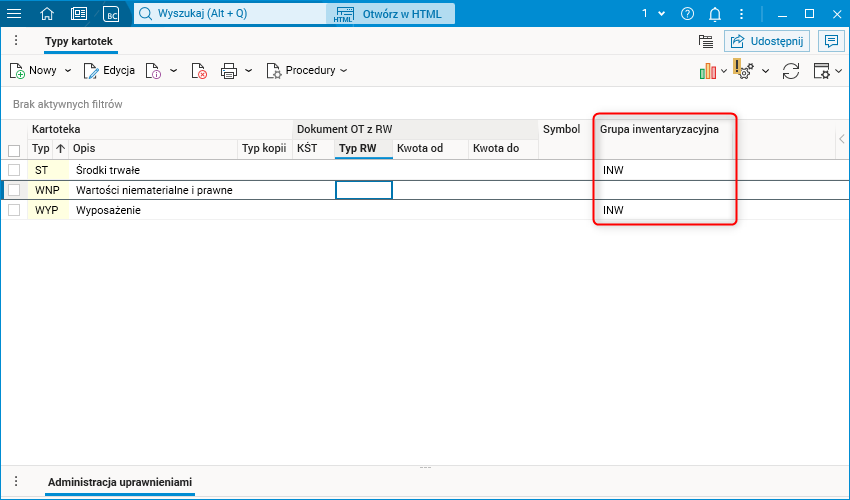Click the active Typ RW cell in WNP row
This screenshot has height=500, width=850.
point(364,190)
